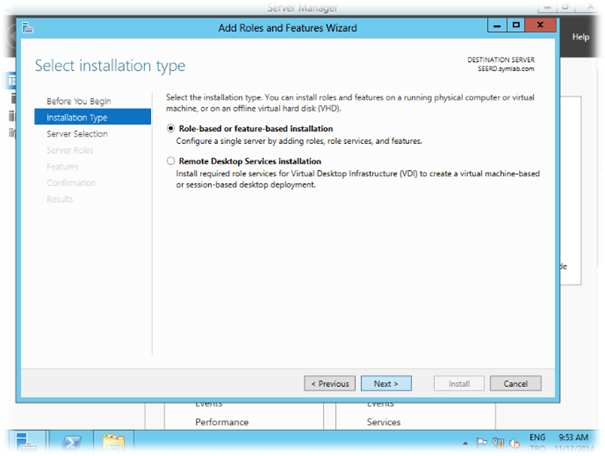Cancel the Add Roles and Features Wizard
605x456 pixels.
[515, 383]
